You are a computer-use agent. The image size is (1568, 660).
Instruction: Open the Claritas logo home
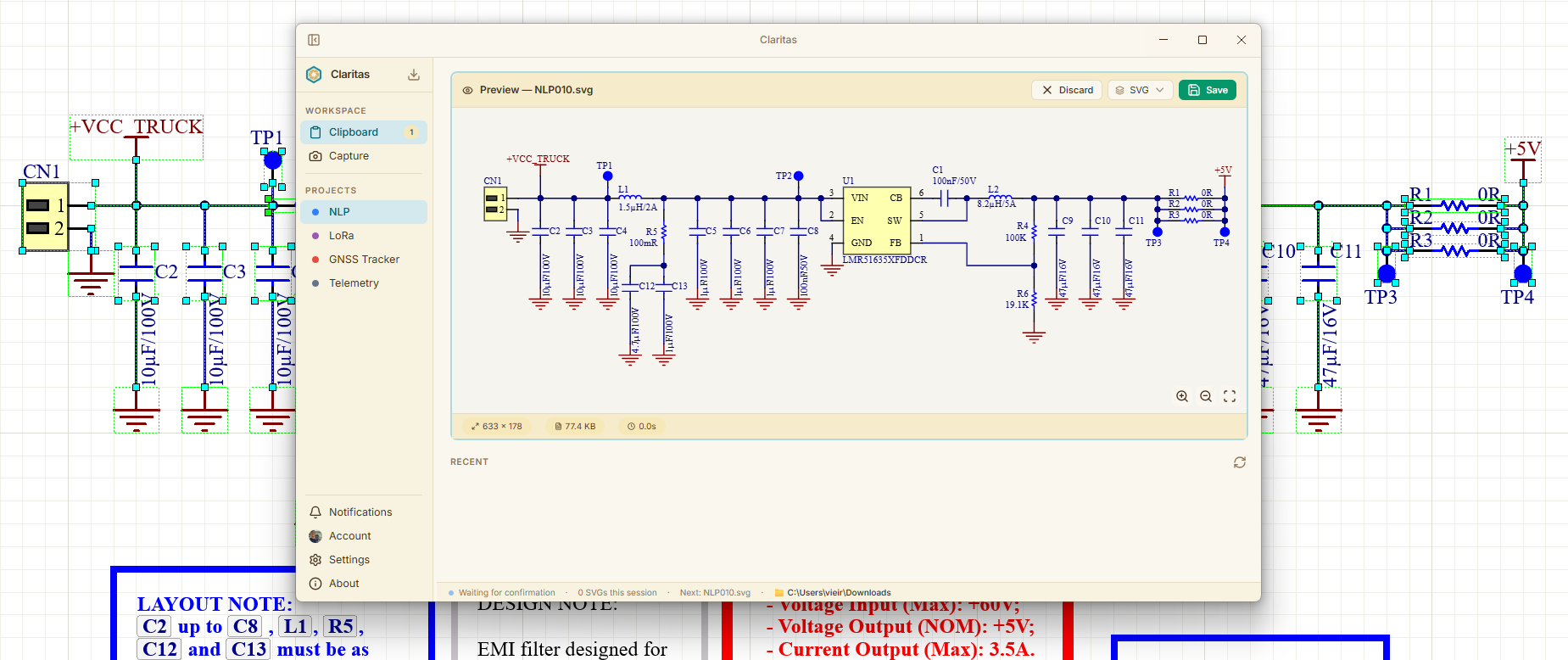pyautogui.click(x=314, y=75)
